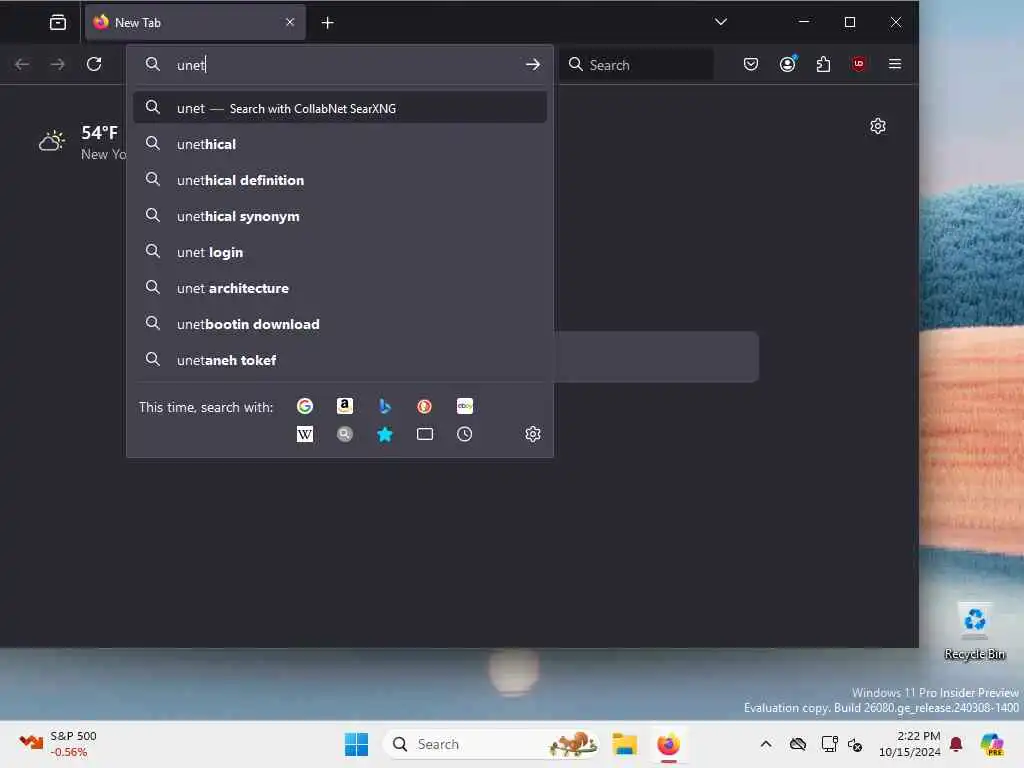Search open tabs using the tab icon
The image size is (1024, 768).
pyautogui.click(x=424, y=434)
